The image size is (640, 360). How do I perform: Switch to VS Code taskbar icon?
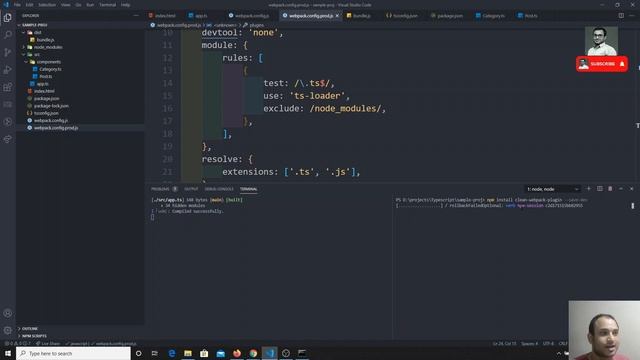point(269,353)
